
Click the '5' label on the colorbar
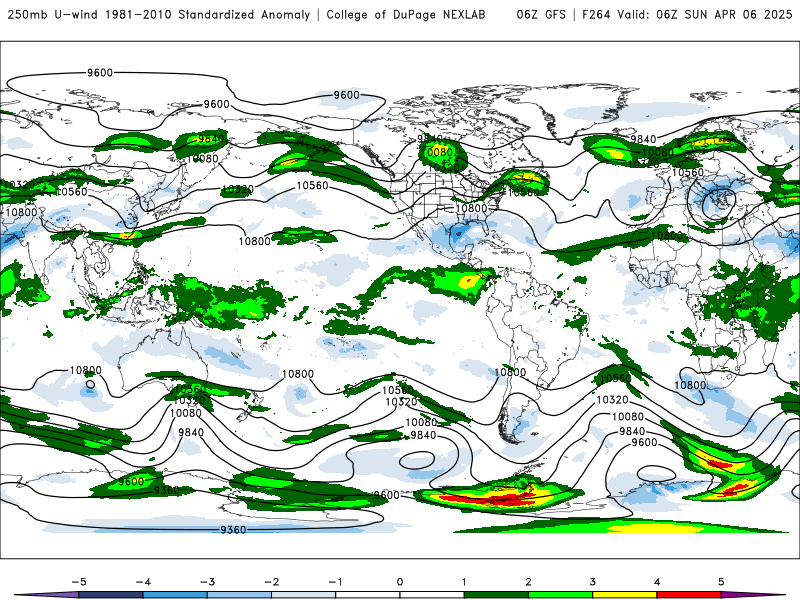click(x=721, y=582)
